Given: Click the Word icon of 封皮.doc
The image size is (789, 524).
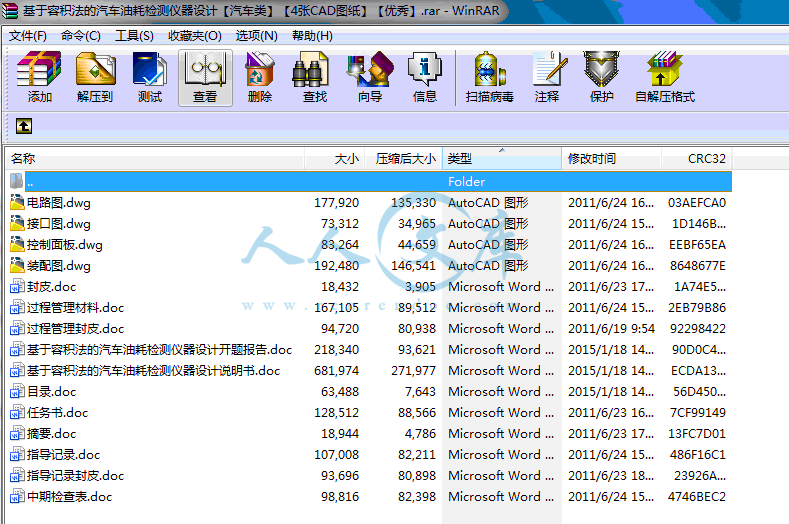Looking at the screenshot, I should pyautogui.click(x=17, y=286).
